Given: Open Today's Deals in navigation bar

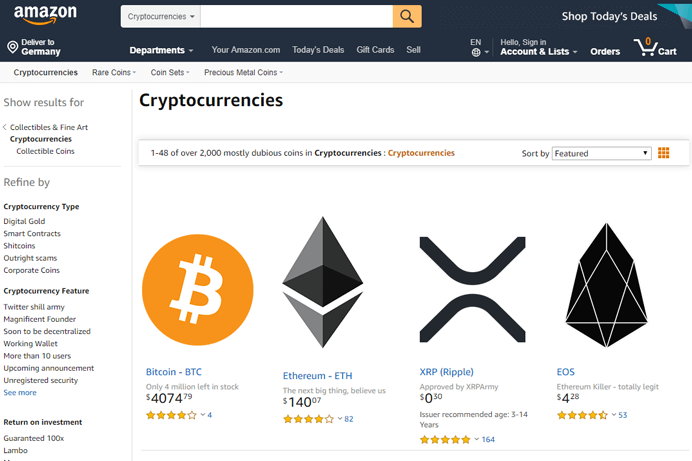Looking at the screenshot, I should click(x=318, y=50).
